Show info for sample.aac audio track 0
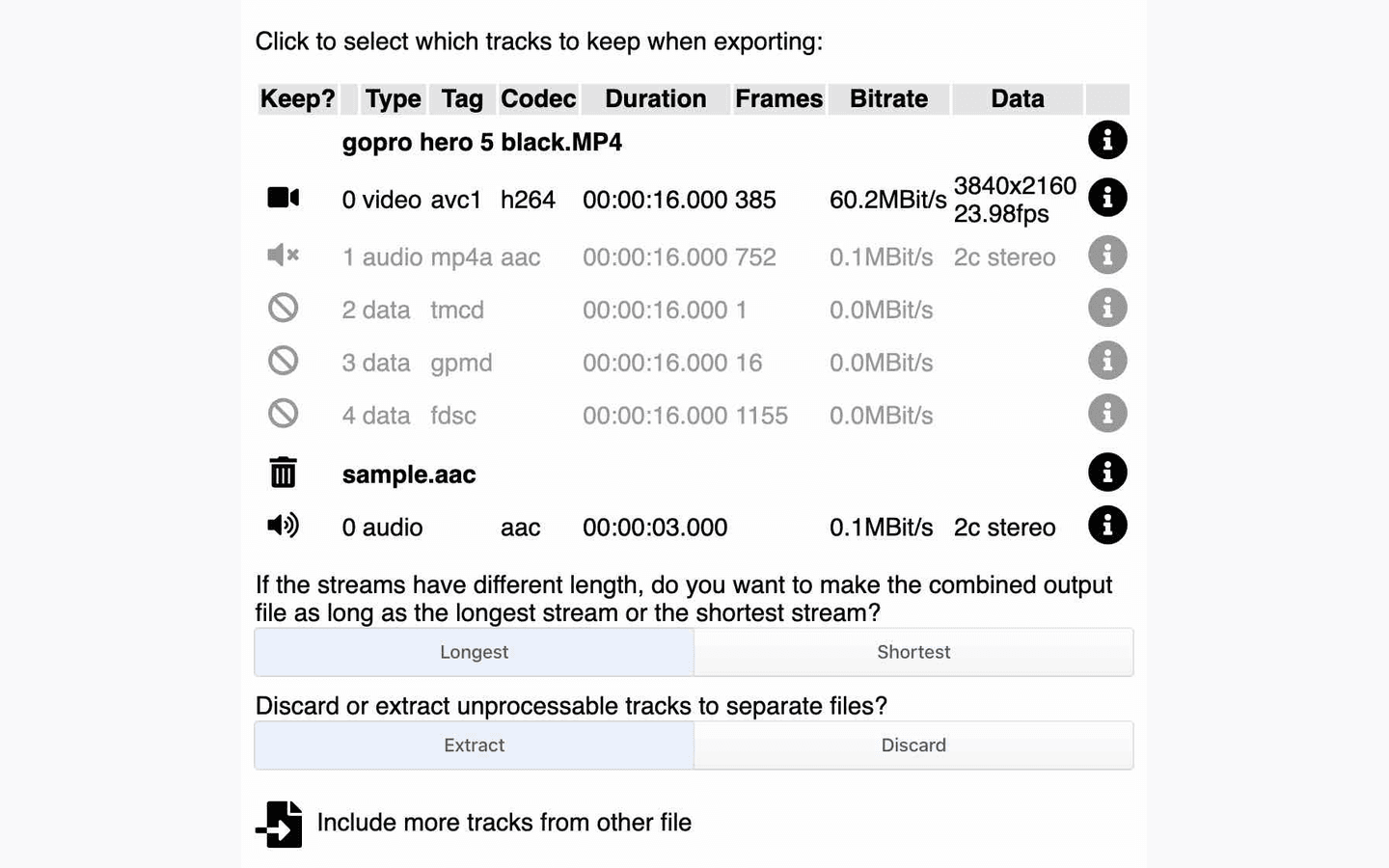This screenshot has height=868, width=1389. (x=1107, y=526)
